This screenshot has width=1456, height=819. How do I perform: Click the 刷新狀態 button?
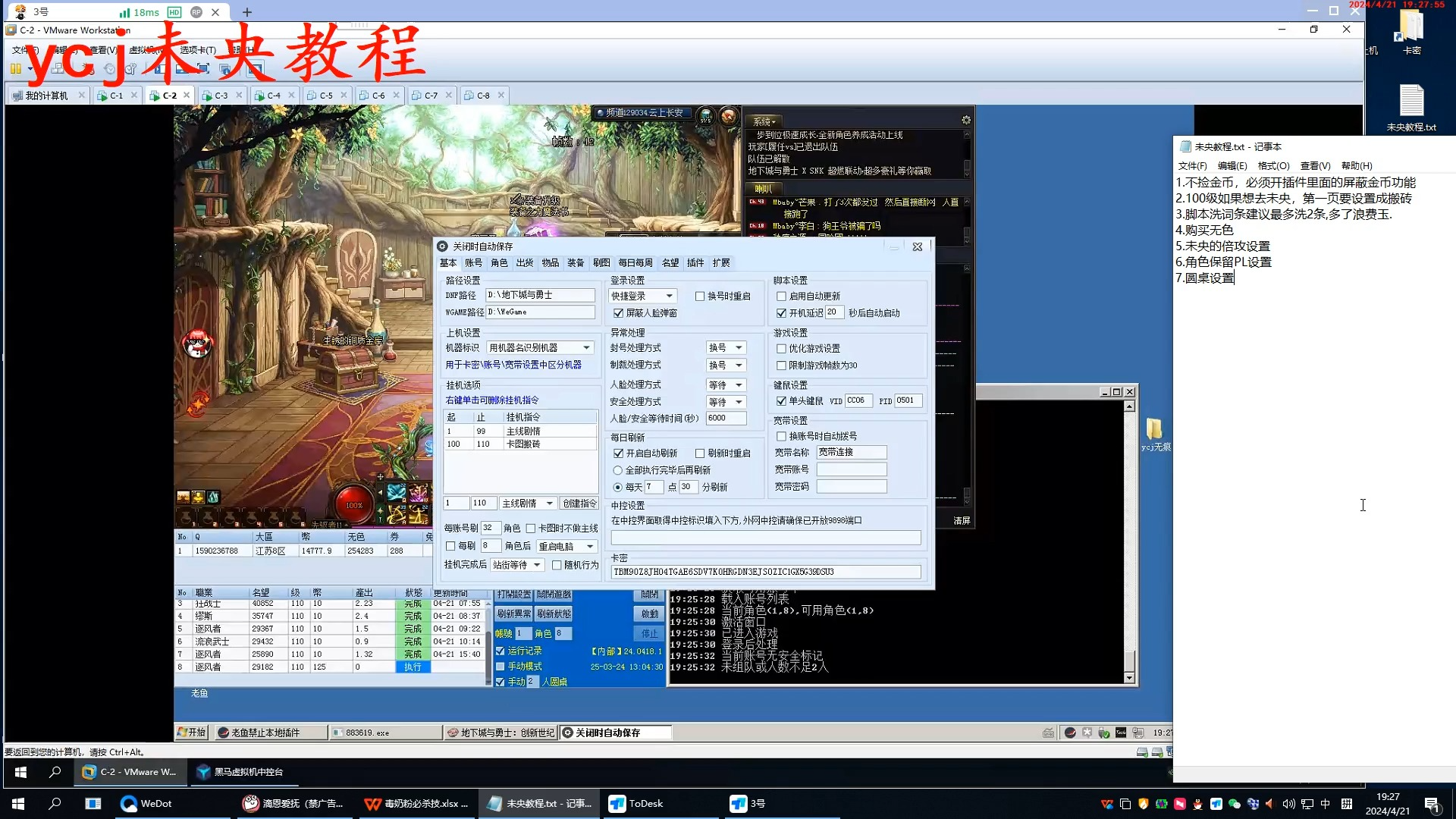coord(554,614)
